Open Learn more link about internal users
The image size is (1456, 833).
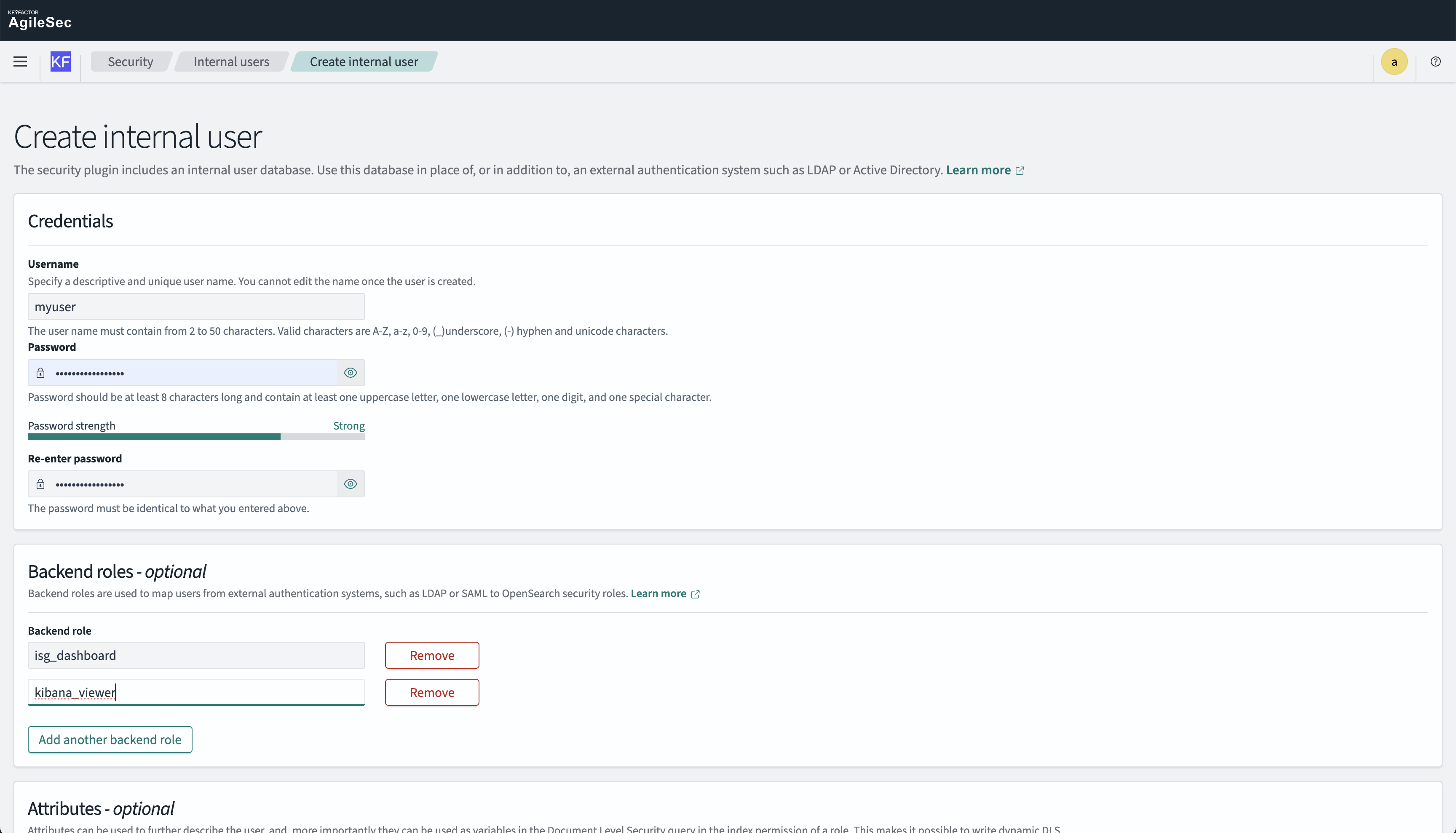click(978, 171)
